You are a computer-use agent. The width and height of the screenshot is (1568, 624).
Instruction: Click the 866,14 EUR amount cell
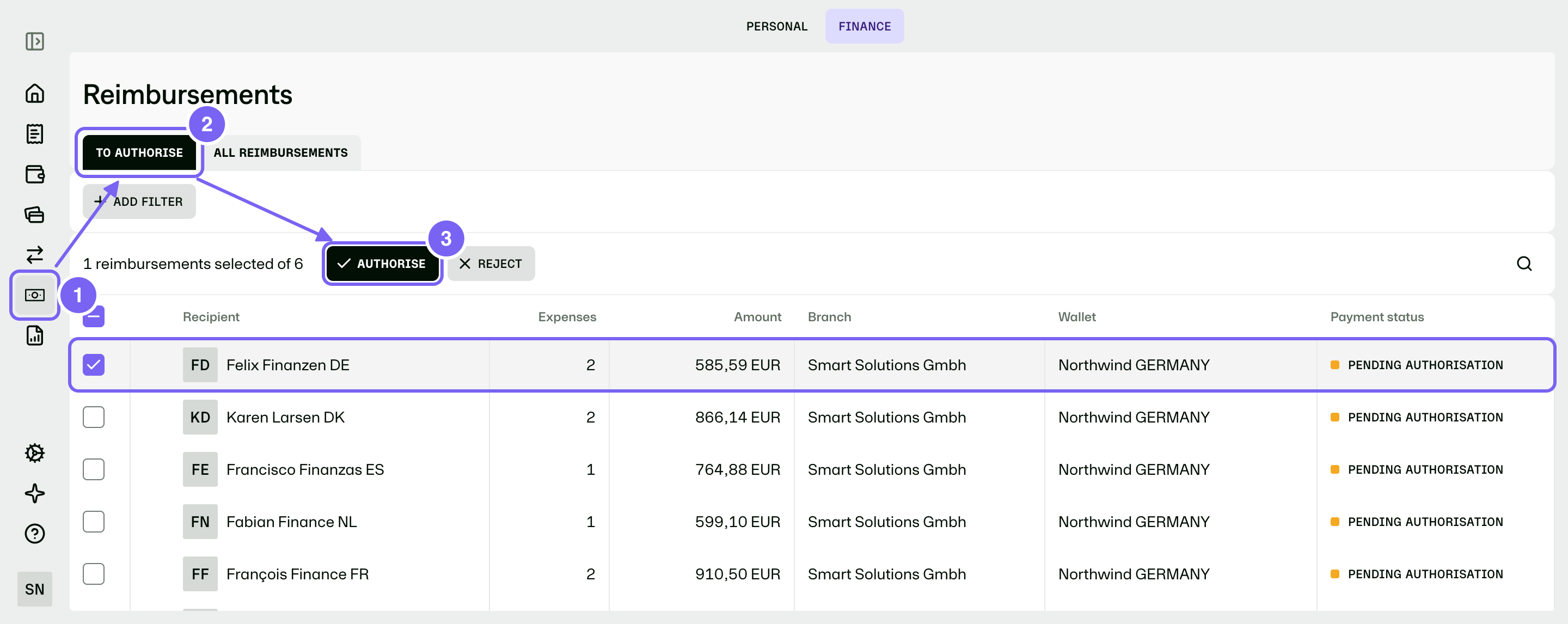coord(738,417)
